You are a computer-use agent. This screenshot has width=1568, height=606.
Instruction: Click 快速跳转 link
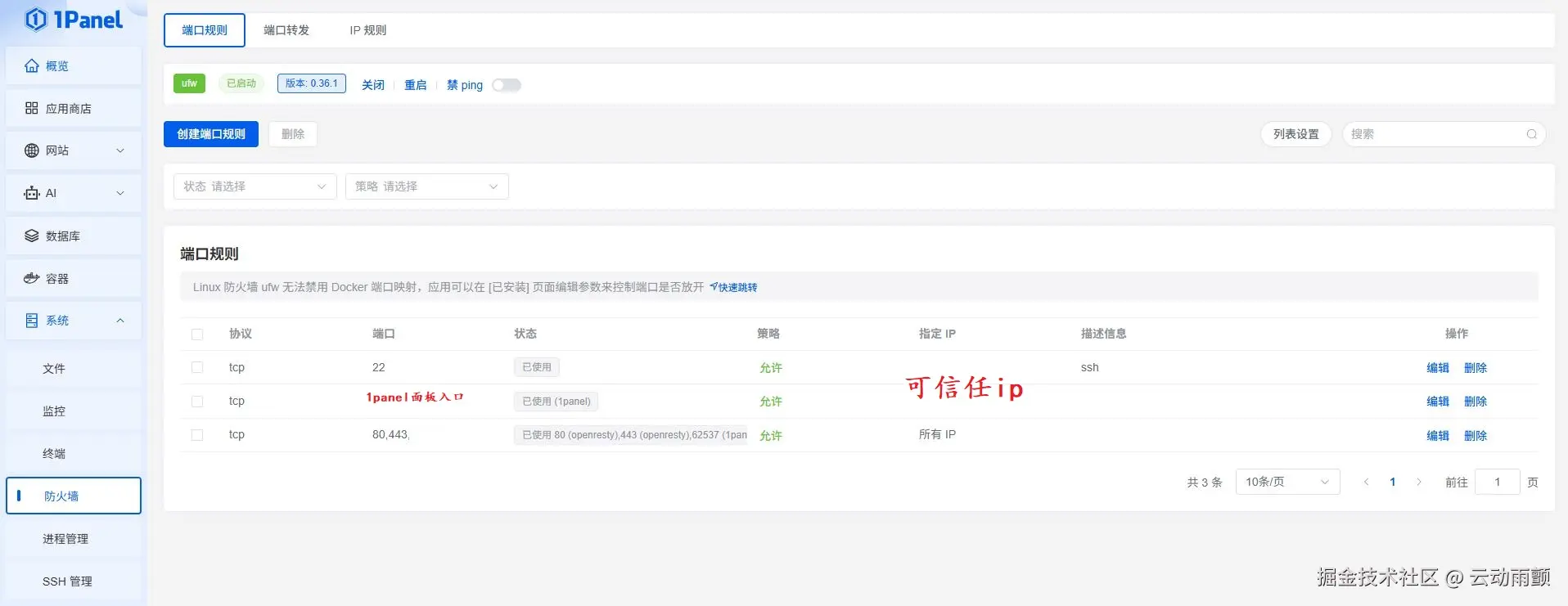(733, 287)
